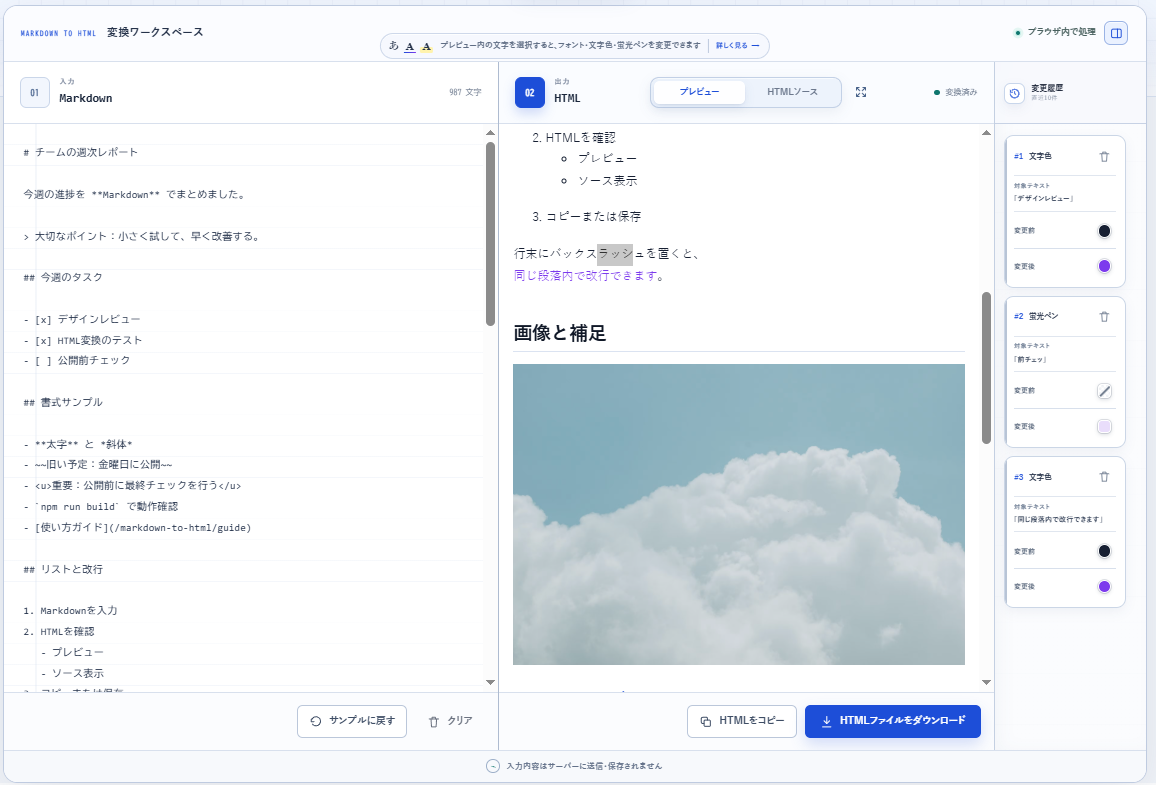1156x785 pixels.
Task: Toggle the side panel layout icon
Action: pos(1115,33)
